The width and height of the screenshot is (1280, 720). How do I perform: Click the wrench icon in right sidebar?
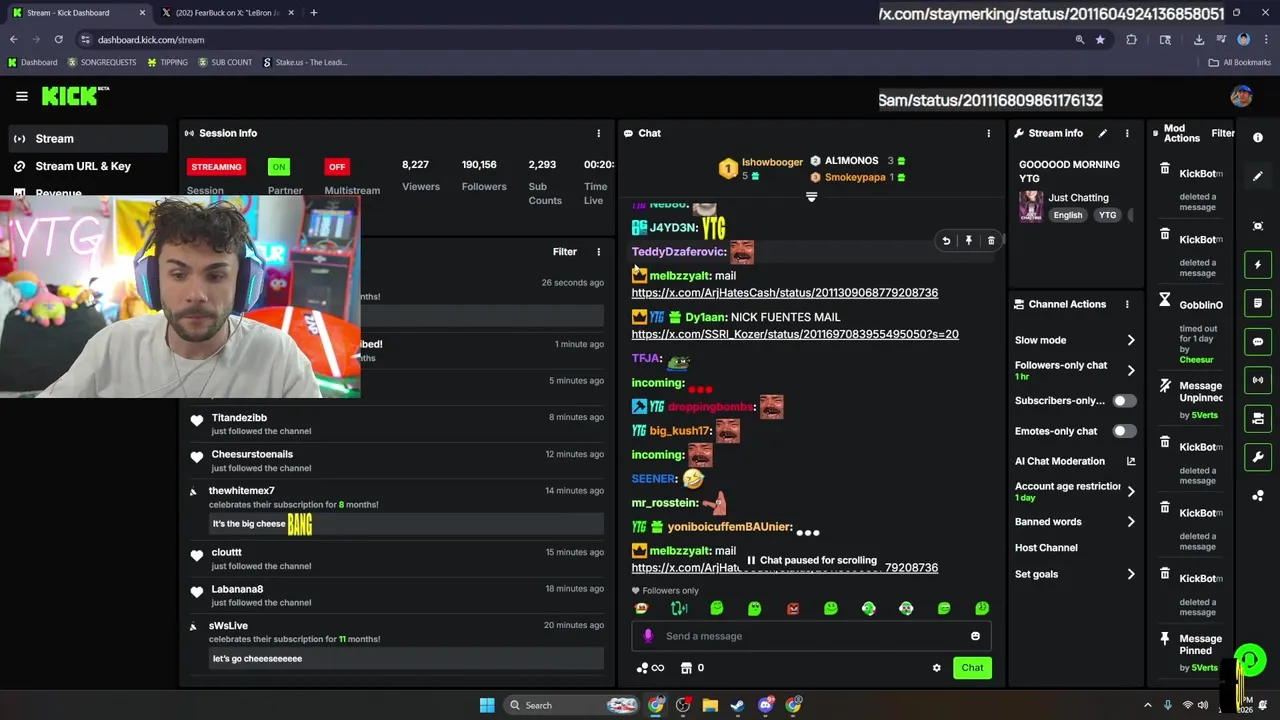(x=1258, y=457)
